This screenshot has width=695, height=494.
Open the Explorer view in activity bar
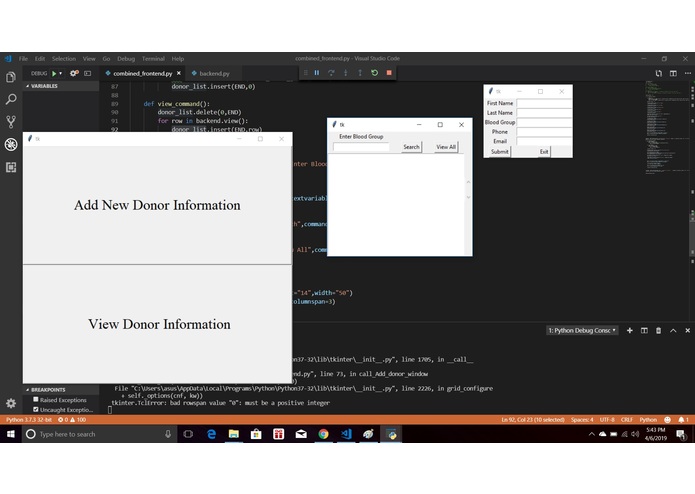click(11, 77)
